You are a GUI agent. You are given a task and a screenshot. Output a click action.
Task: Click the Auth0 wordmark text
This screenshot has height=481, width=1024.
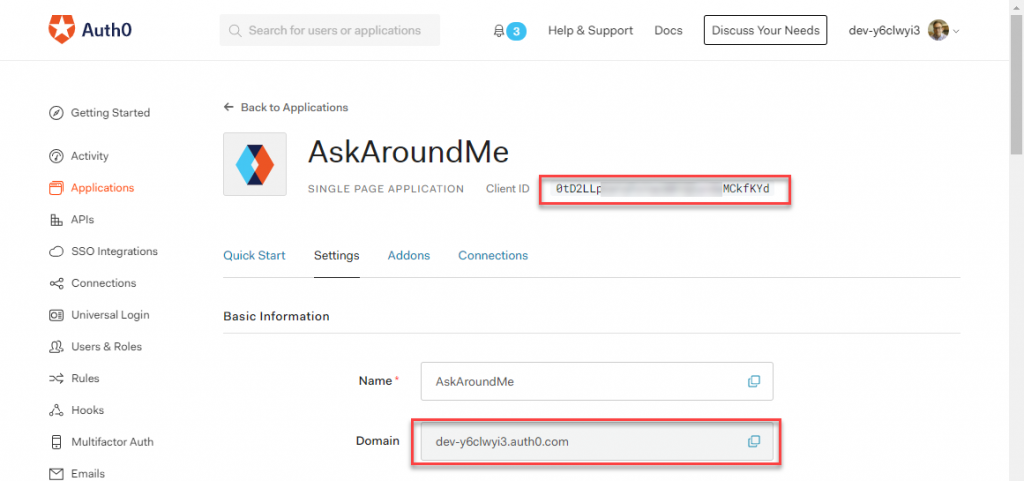click(x=107, y=30)
